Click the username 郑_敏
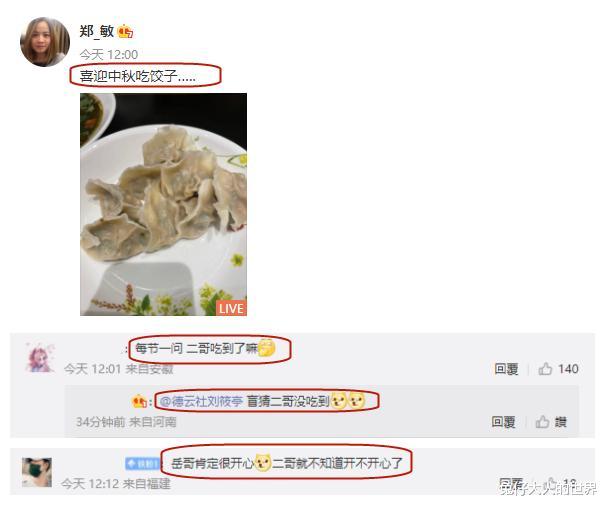 pos(96,31)
